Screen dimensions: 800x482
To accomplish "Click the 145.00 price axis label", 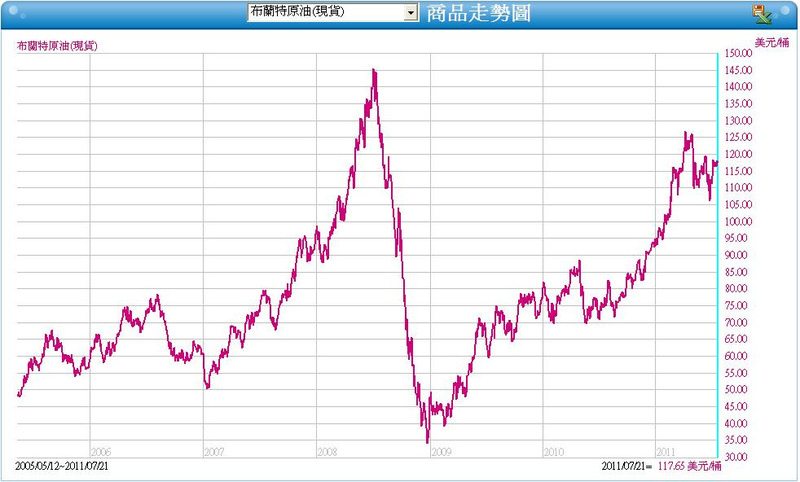I will (739, 70).
